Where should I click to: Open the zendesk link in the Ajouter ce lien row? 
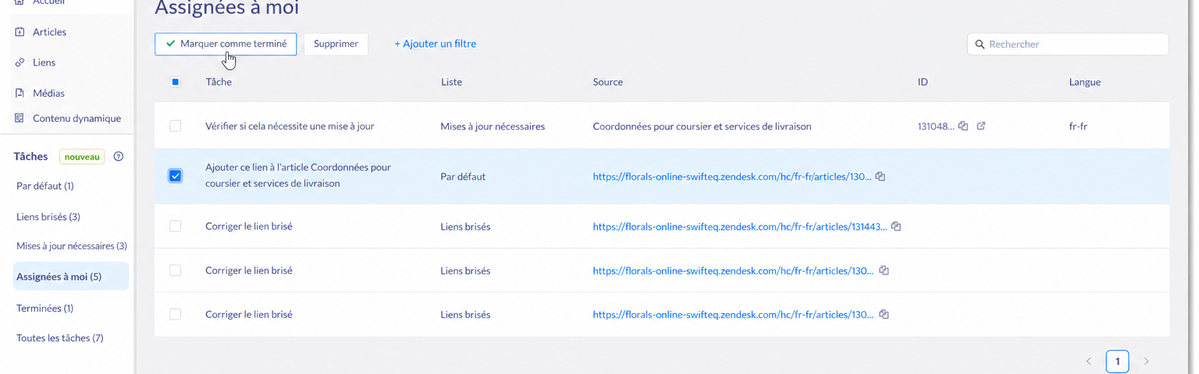732,177
